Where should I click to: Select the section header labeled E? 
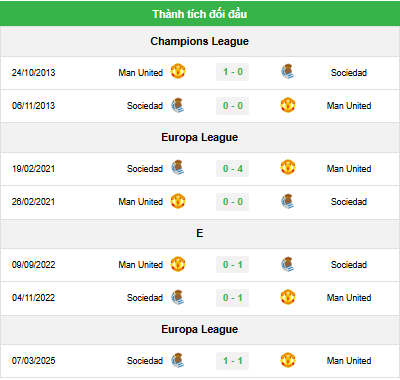[x=200, y=233]
